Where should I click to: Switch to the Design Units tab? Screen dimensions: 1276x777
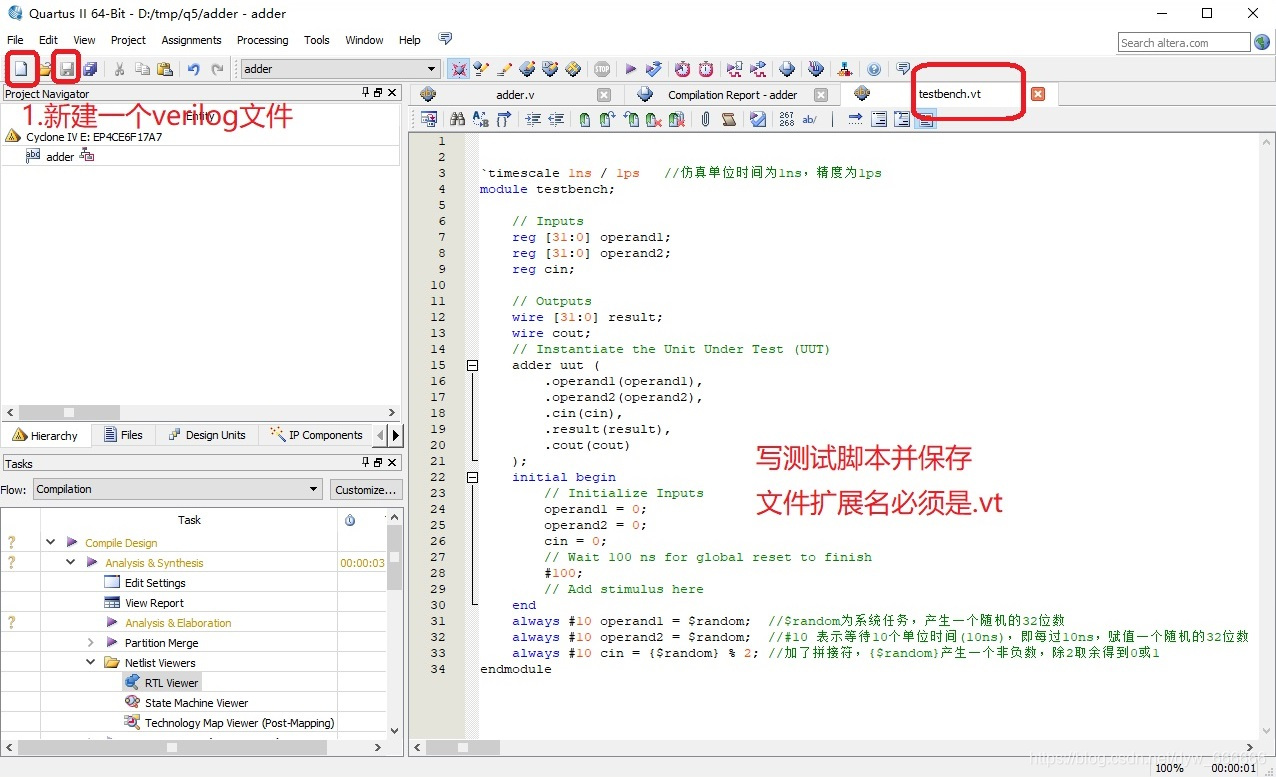[207, 435]
